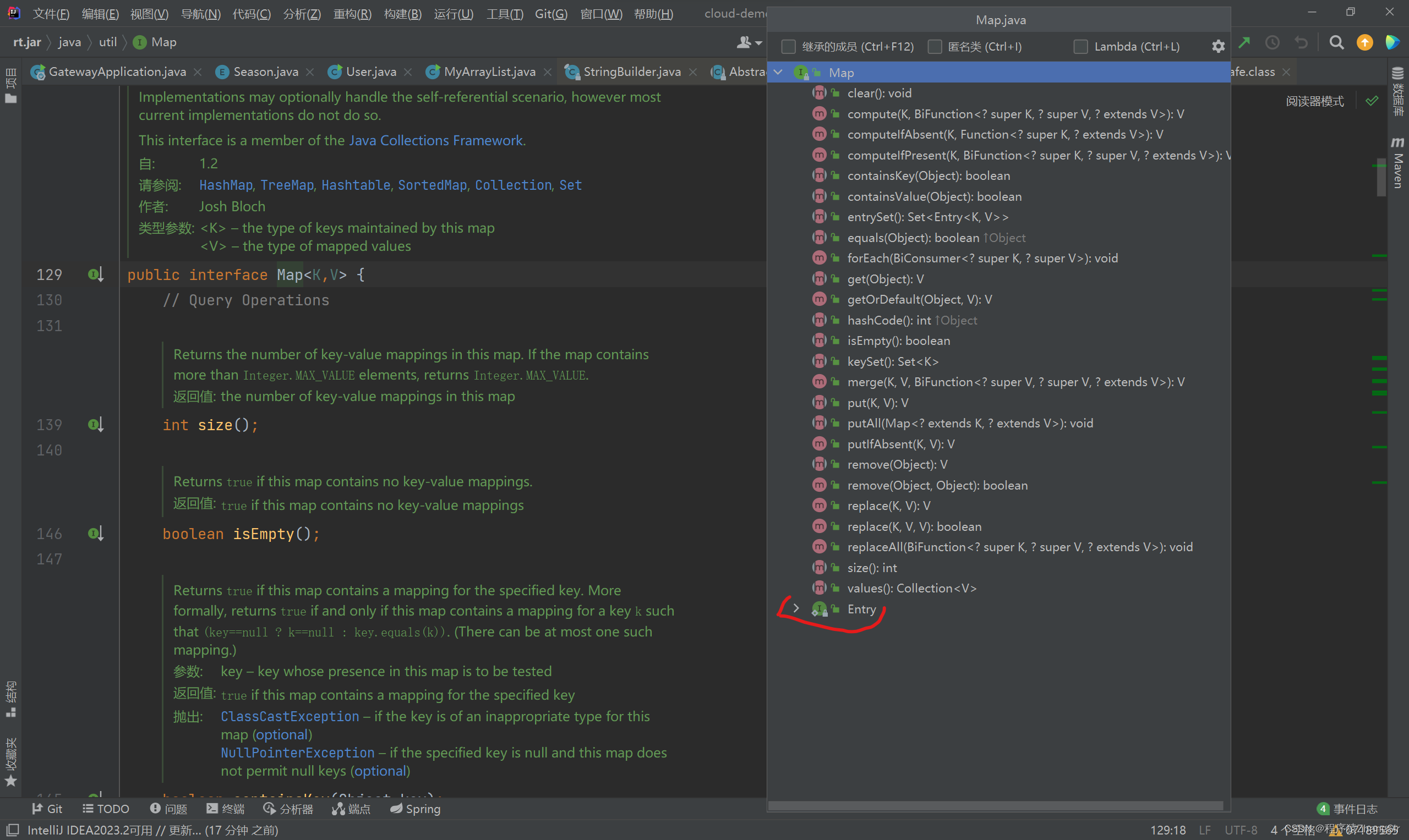Image resolution: width=1409 pixels, height=840 pixels.
Task: Click the implementations gutter icon at line 129
Action: click(x=96, y=275)
